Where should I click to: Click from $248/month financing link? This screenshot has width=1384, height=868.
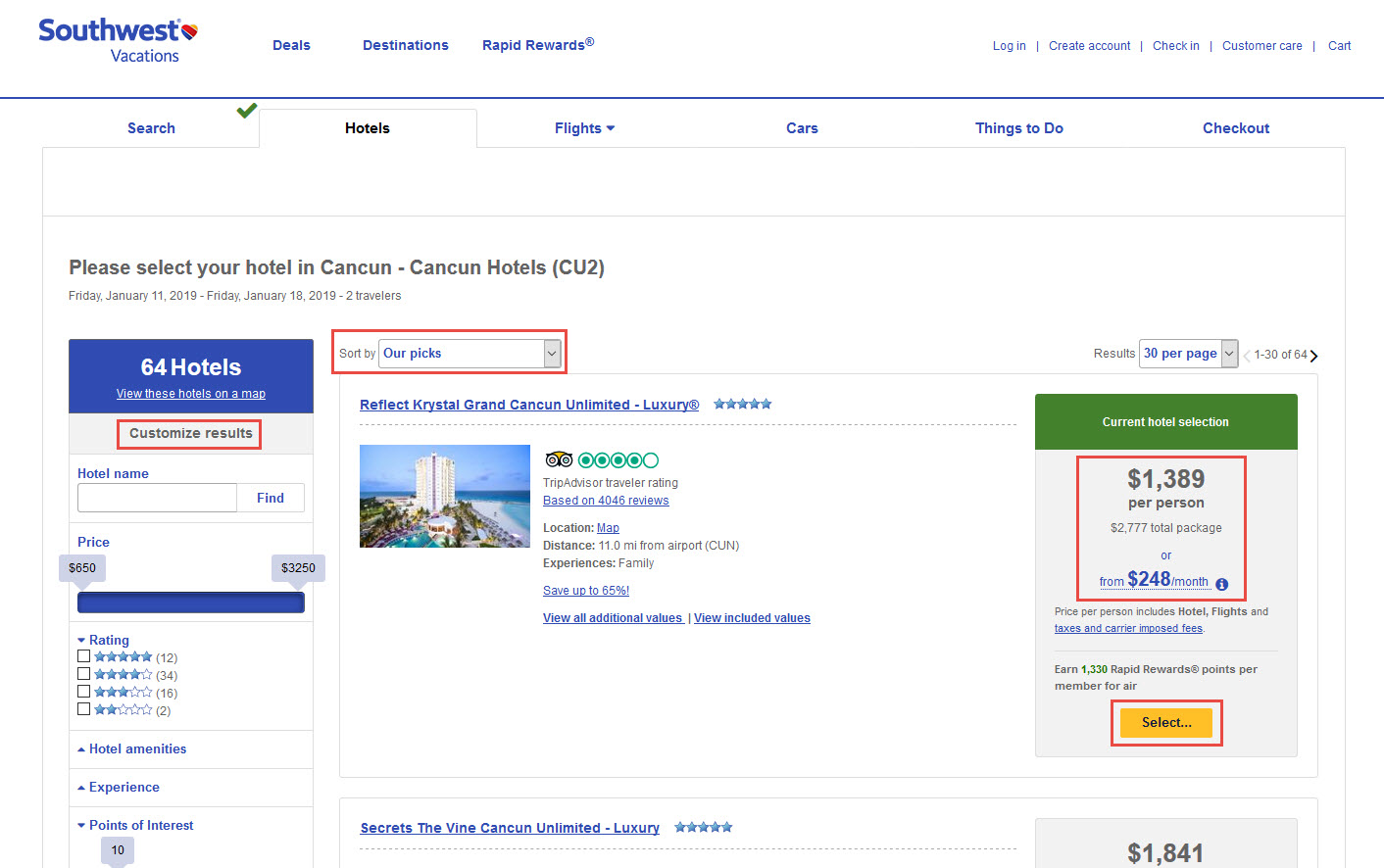pos(1154,580)
